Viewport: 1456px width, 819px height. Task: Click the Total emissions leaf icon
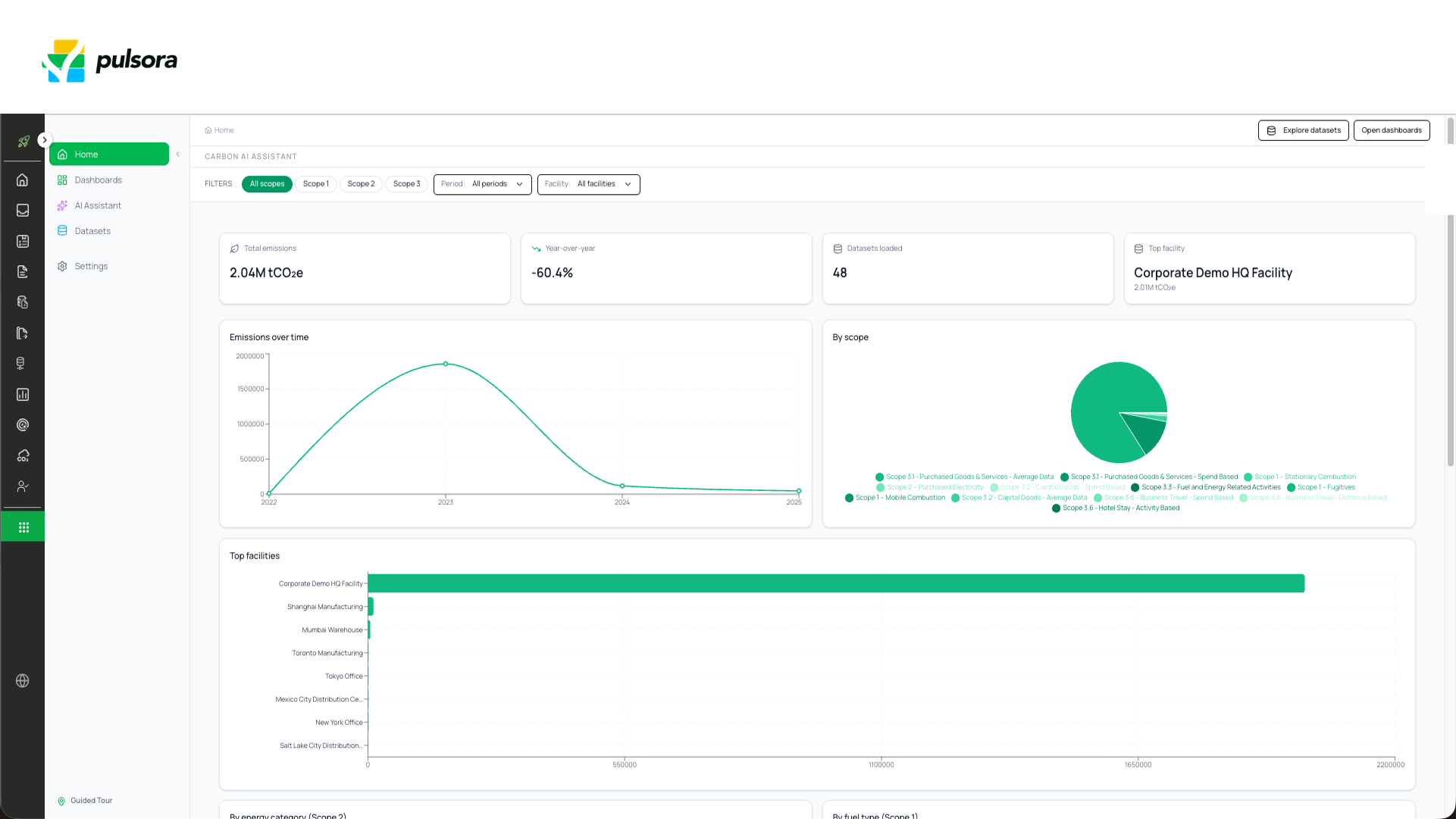234,249
